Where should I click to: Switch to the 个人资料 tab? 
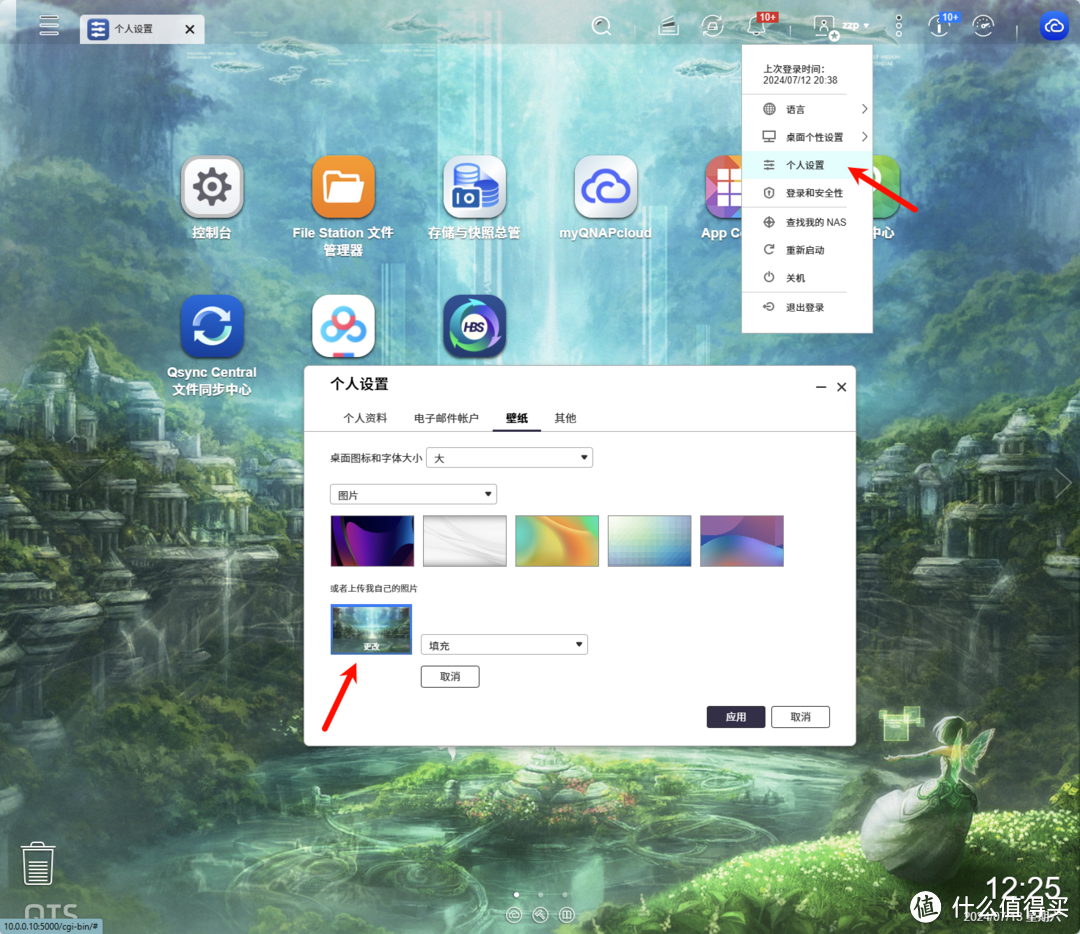click(x=365, y=418)
